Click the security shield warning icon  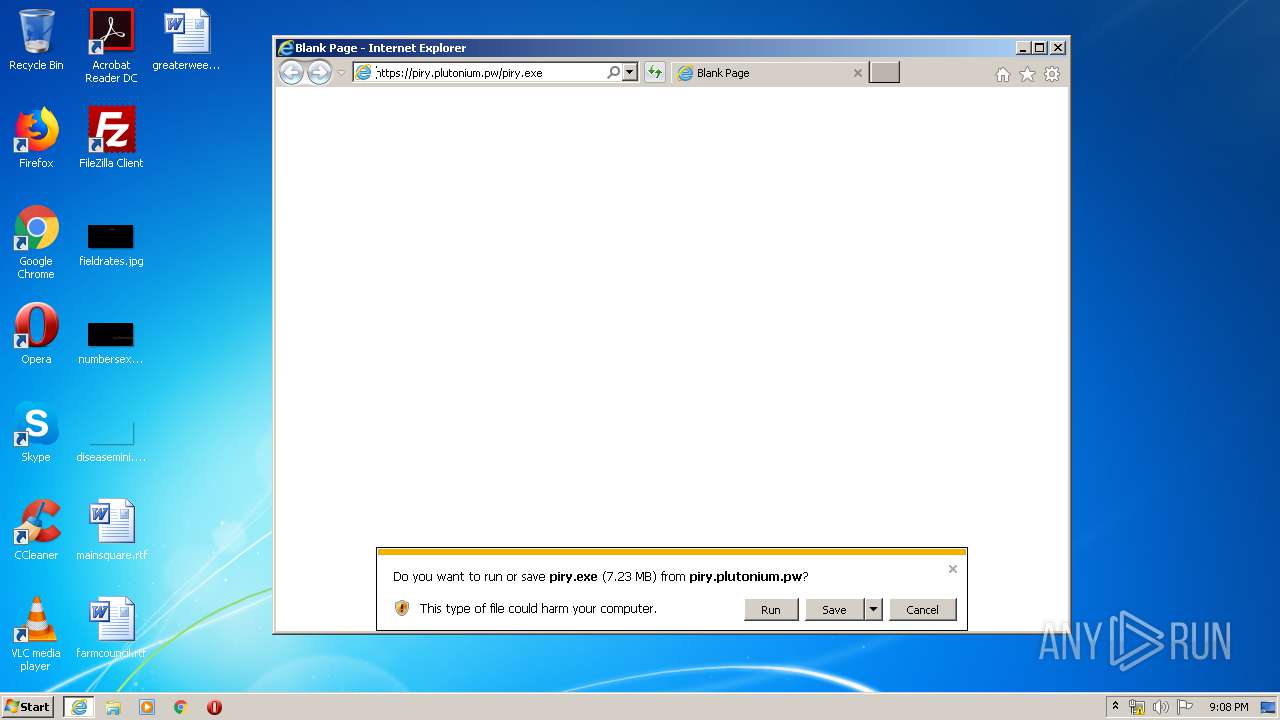(x=402, y=608)
